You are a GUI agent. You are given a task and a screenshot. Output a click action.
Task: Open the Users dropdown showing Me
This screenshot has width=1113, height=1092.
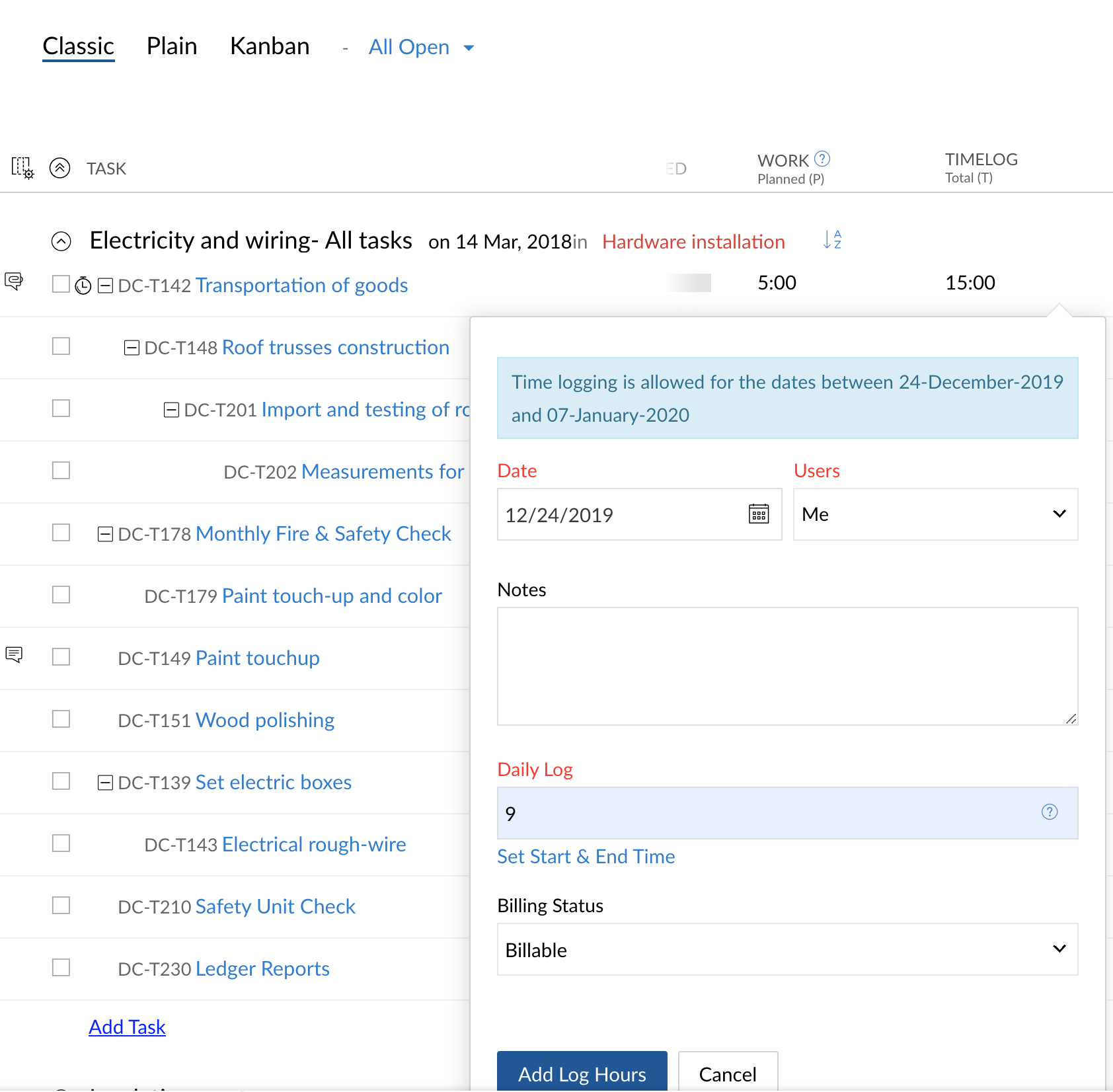935,514
